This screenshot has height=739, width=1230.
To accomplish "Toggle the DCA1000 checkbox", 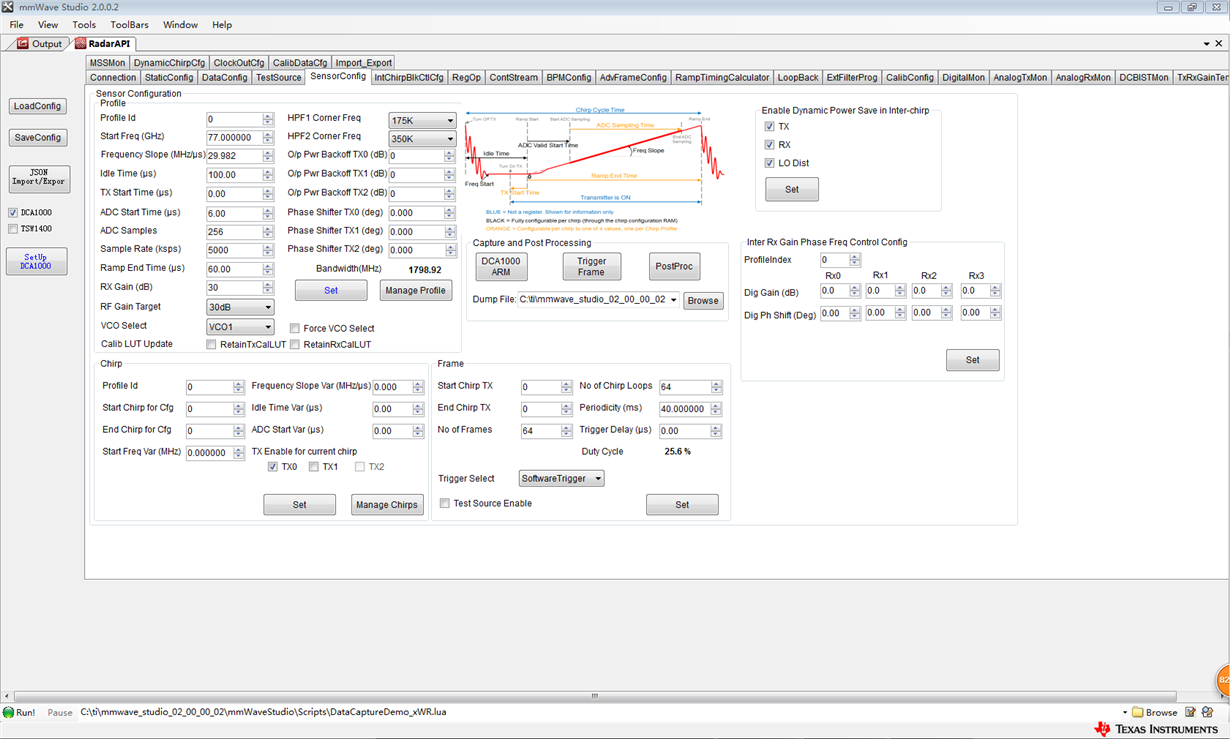I will coord(13,212).
